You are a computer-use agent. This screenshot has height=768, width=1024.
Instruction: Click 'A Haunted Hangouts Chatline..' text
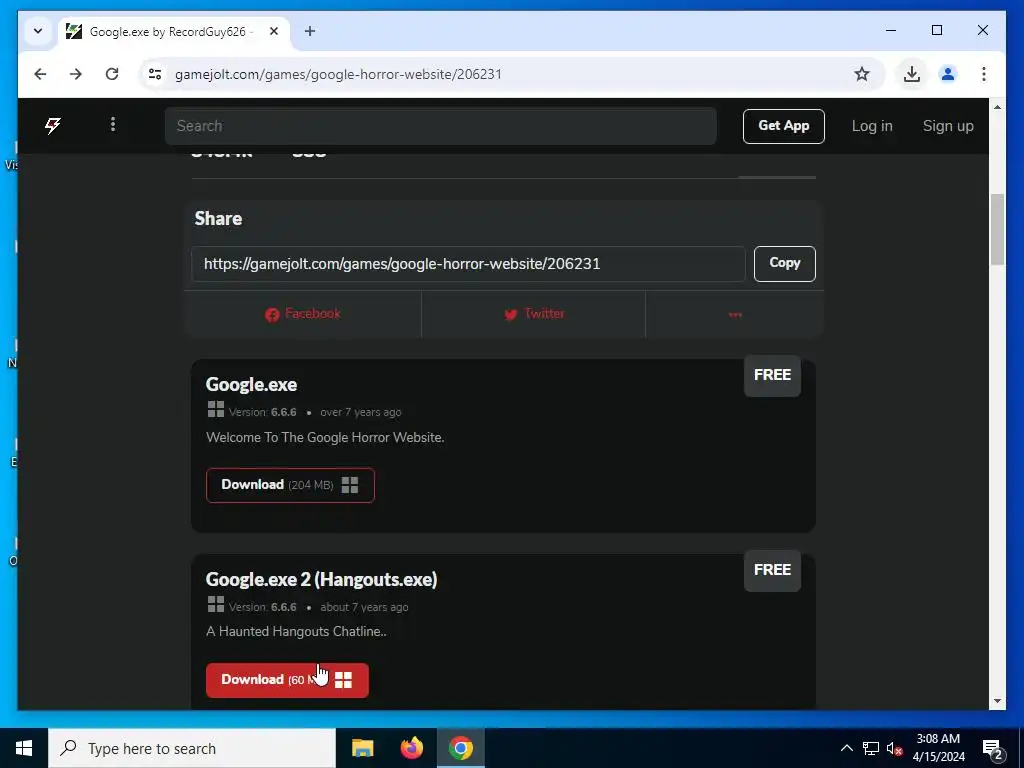296,632
